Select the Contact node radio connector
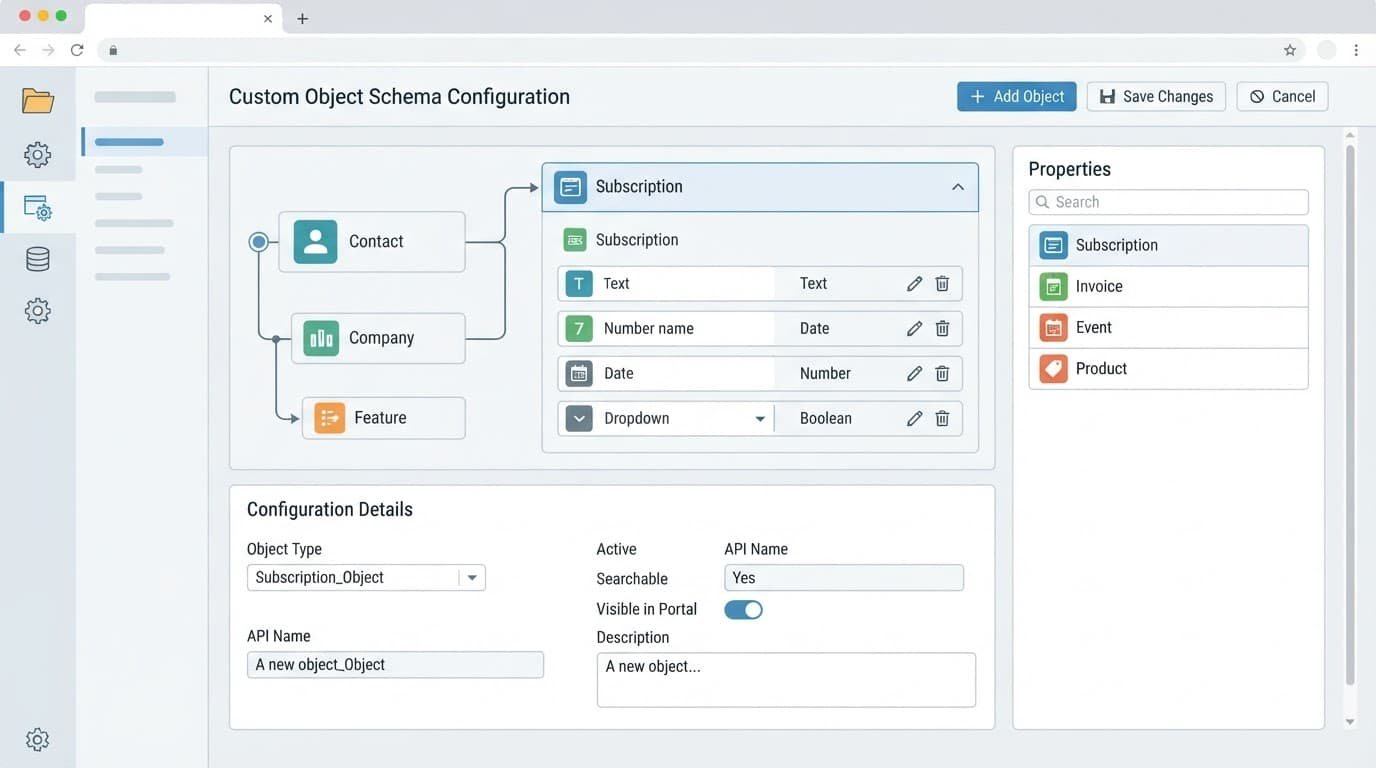1376x768 pixels. click(x=258, y=241)
